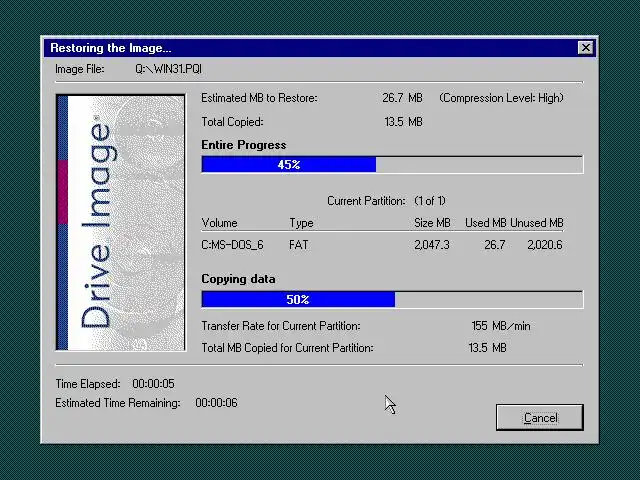
Task: Click the Restoring the Image title bar text
Action: coord(111,48)
